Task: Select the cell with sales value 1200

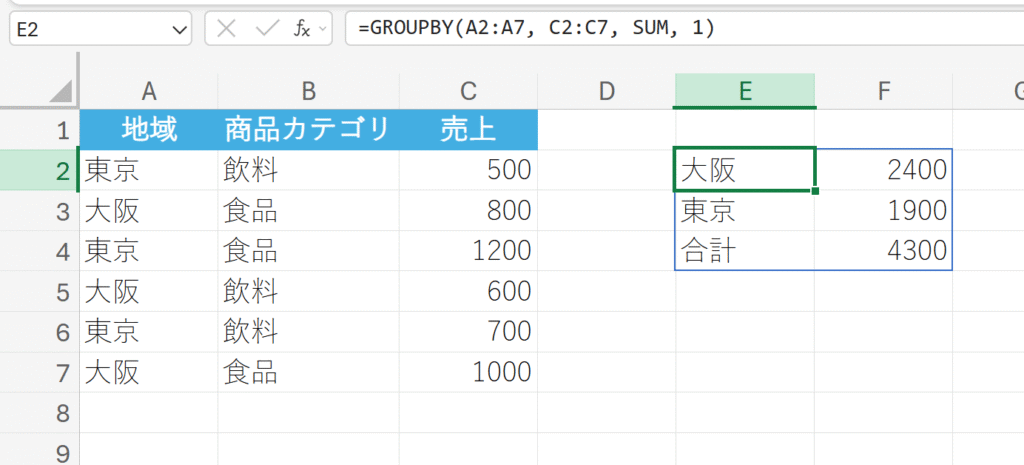Action: (x=467, y=251)
